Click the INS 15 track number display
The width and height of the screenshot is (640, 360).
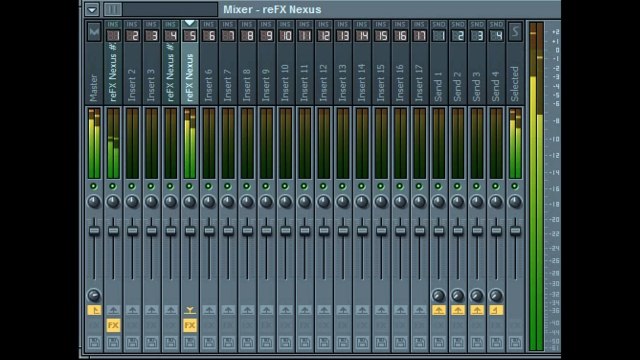381,36
